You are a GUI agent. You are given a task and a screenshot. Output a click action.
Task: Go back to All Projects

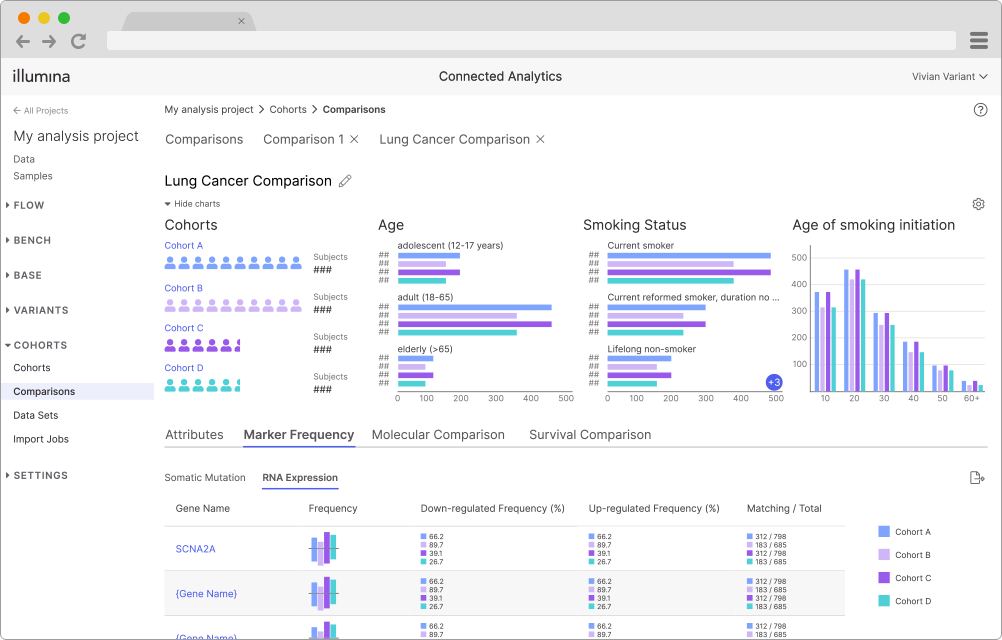point(40,110)
